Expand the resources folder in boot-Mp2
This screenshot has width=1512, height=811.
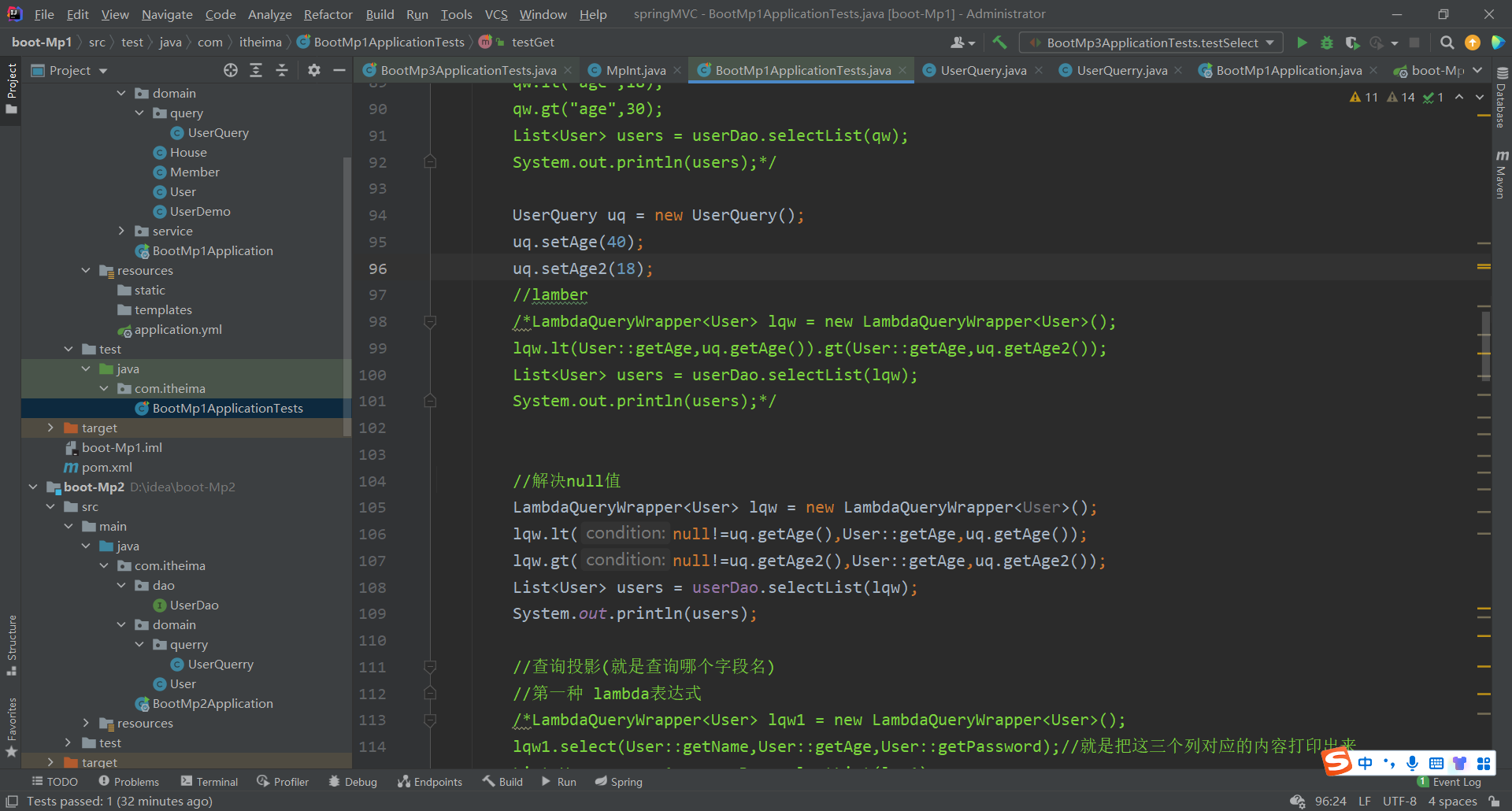(86, 723)
